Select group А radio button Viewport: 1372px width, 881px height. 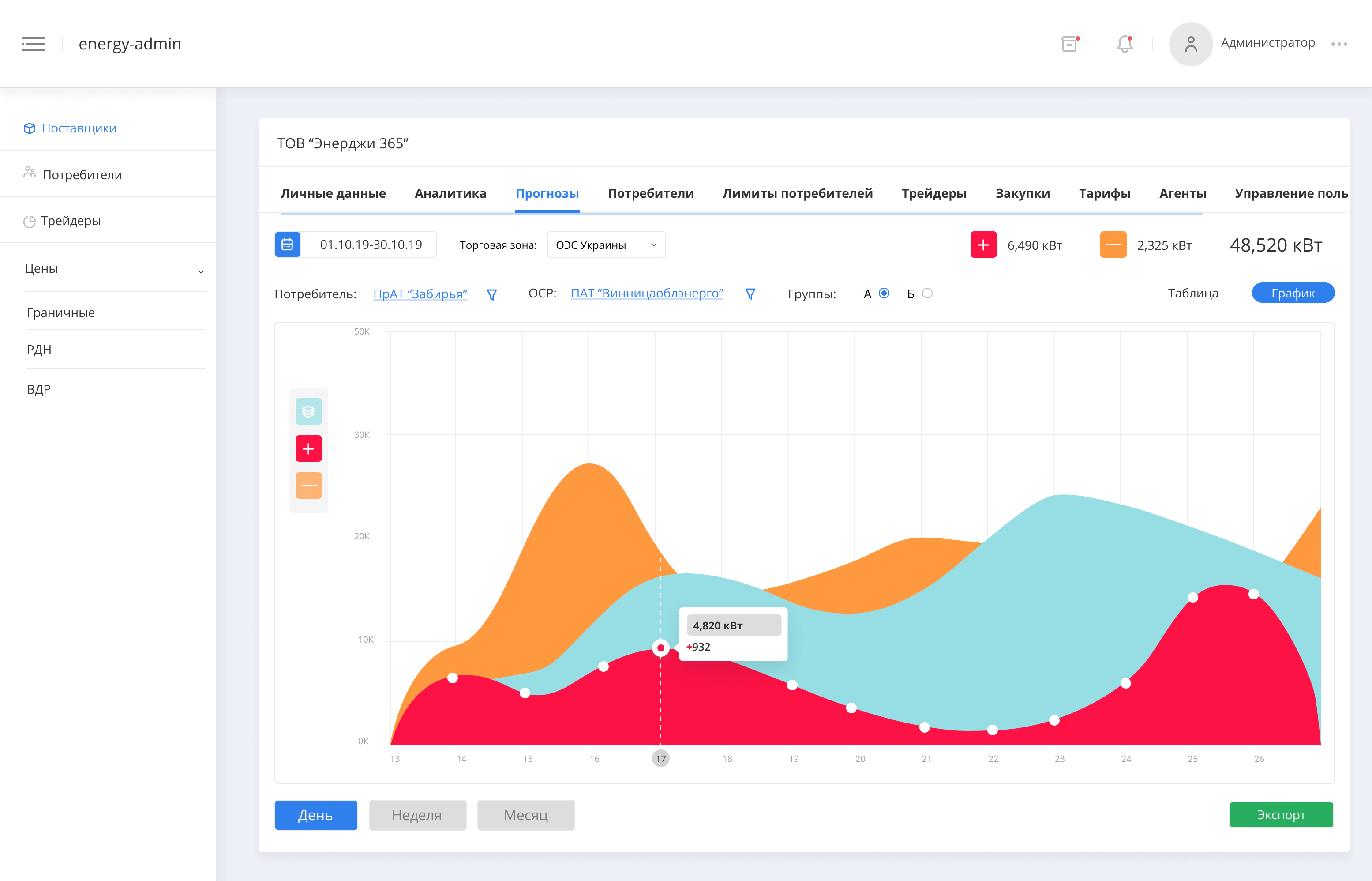(x=884, y=294)
